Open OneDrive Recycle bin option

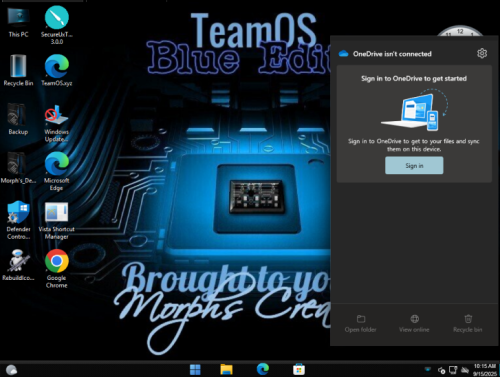468,324
